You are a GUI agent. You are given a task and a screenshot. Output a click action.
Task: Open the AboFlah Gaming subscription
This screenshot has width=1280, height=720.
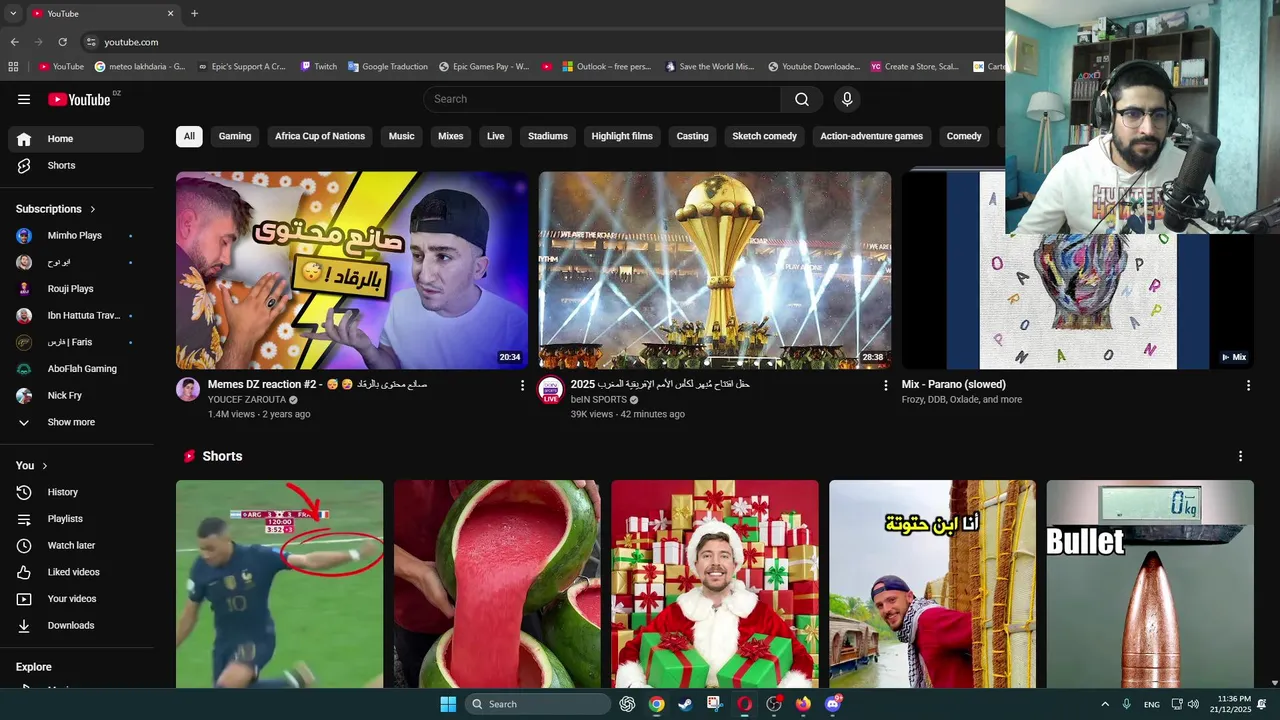76,369
